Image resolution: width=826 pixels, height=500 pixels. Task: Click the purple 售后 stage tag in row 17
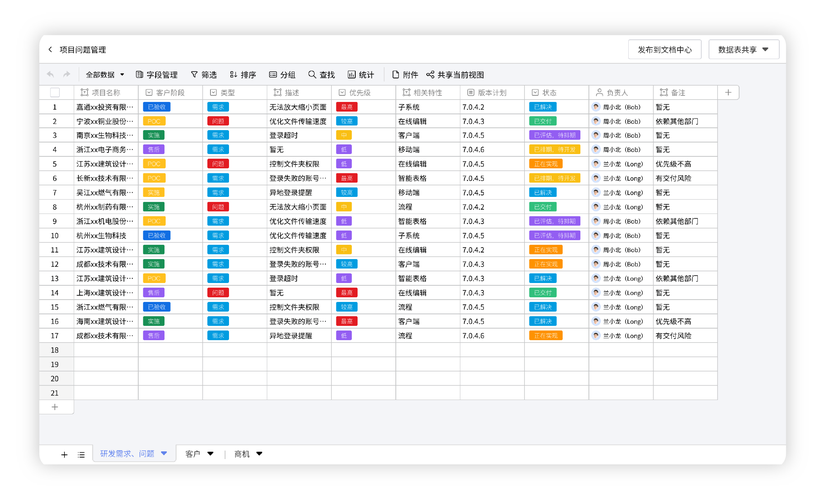154,336
